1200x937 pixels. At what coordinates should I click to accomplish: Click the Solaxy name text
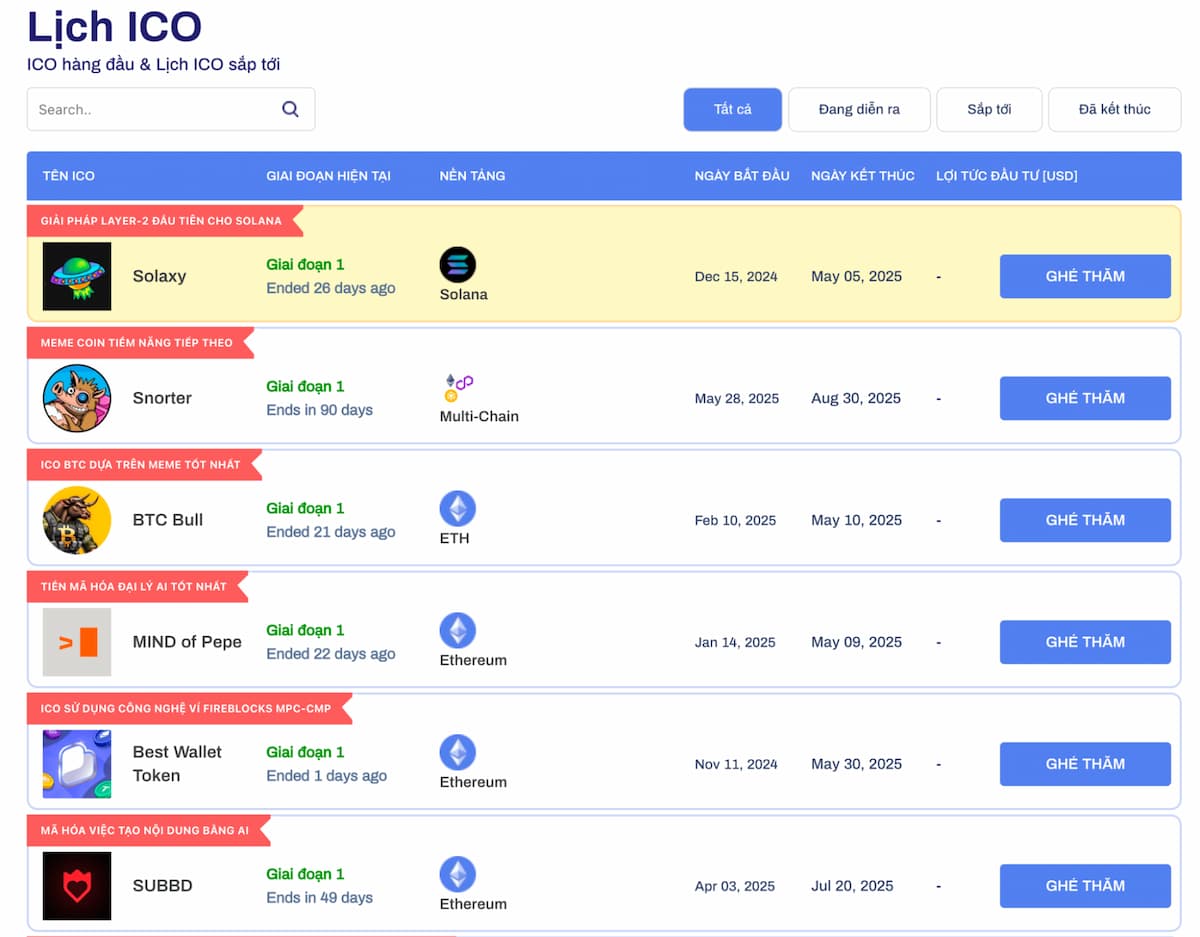coord(160,276)
